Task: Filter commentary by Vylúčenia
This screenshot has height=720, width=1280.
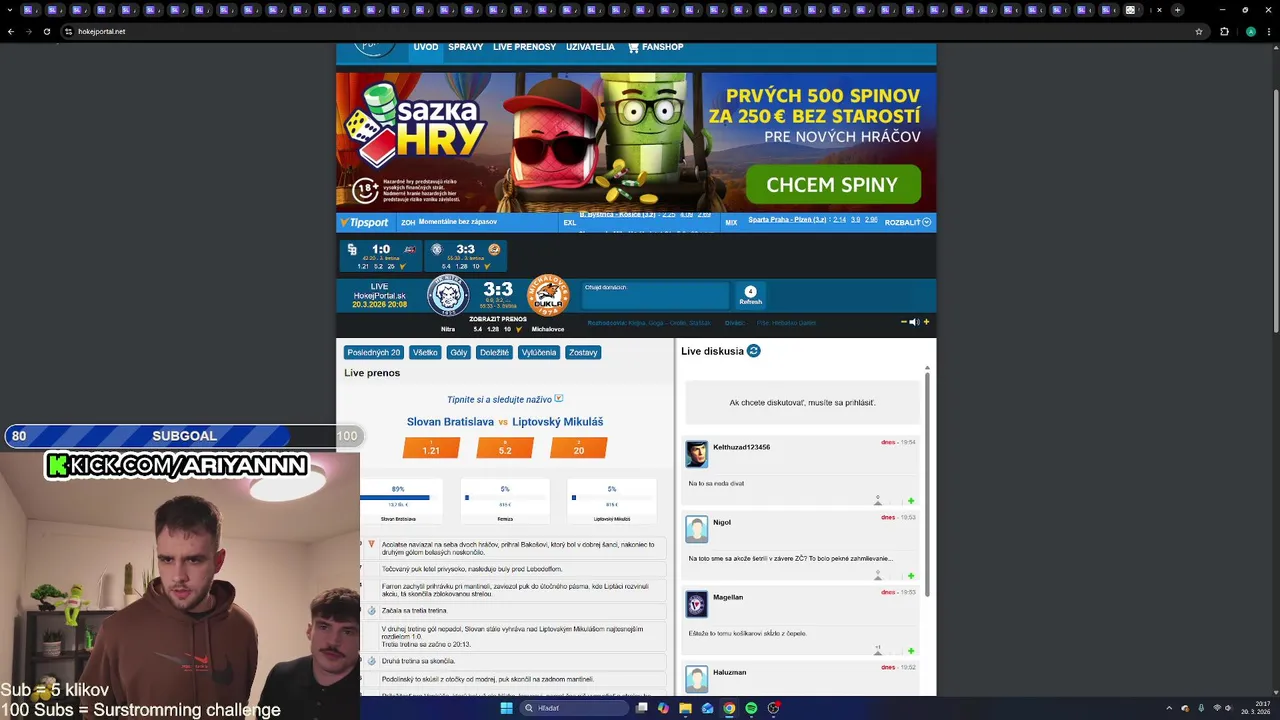Action: [539, 352]
